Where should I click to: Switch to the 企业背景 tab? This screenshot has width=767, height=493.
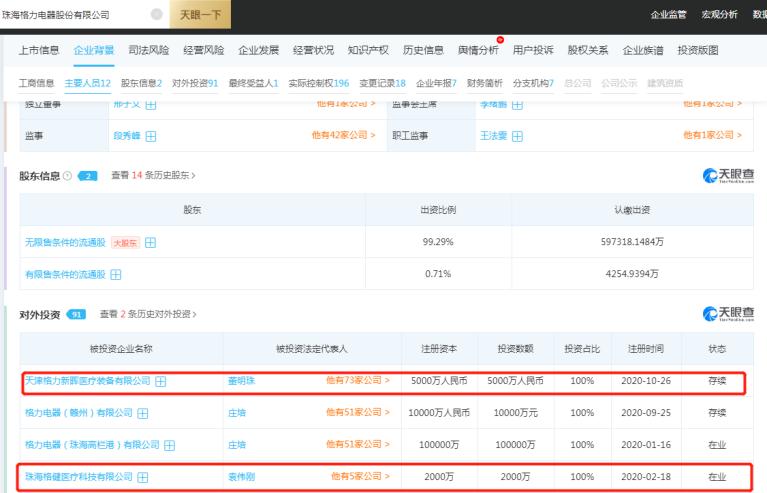pyautogui.click(x=93, y=50)
